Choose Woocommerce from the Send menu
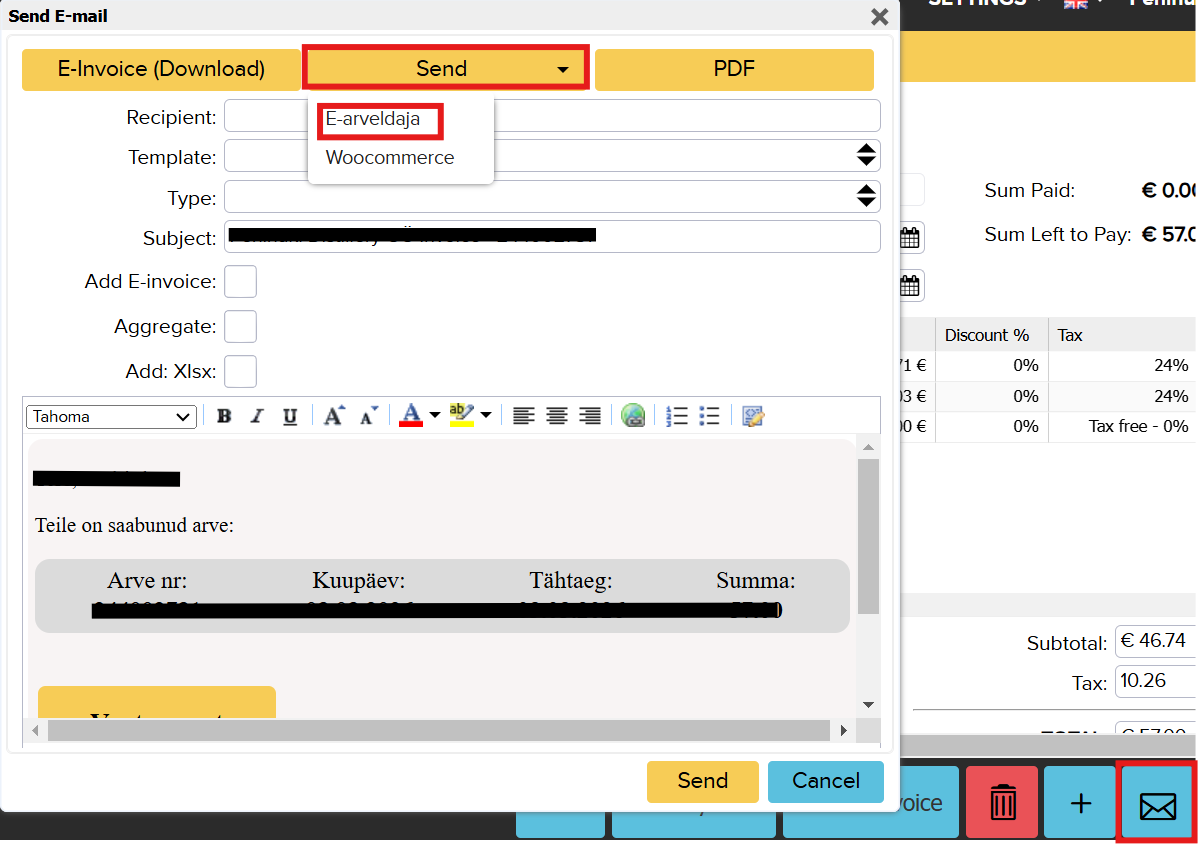This screenshot has height=844, width=1198. [x=390, y=158]
